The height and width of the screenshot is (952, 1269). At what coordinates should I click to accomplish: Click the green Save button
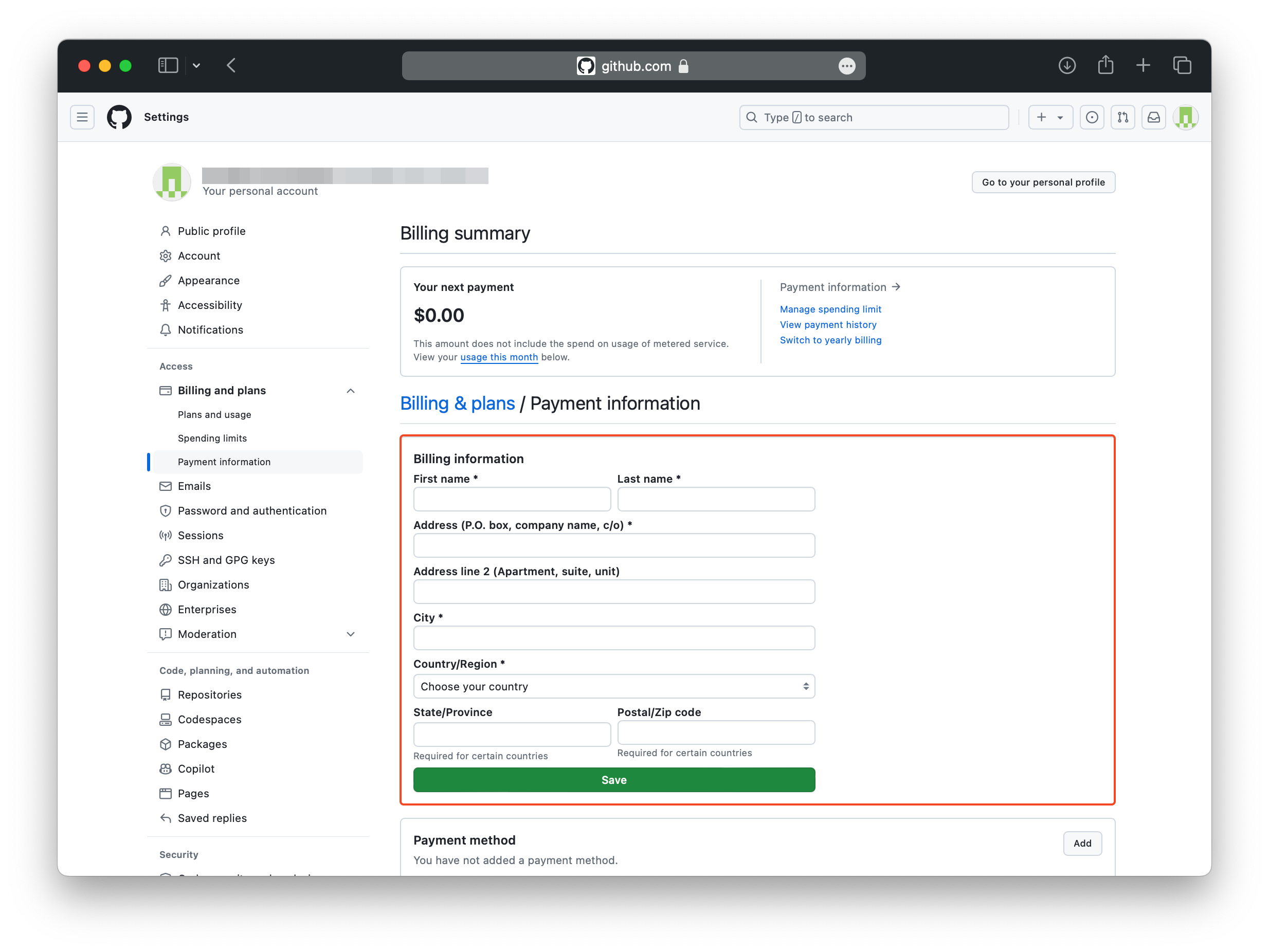coord(614,780)
